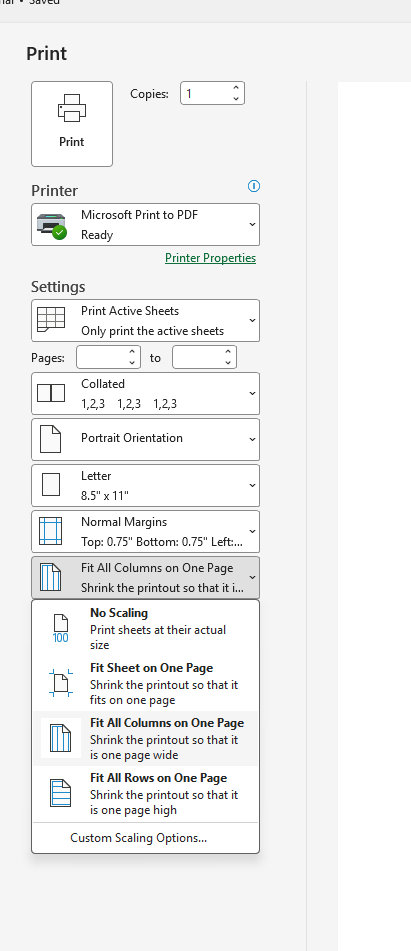Open the Printer Properties link
Viewport: 411px width, 951px height.
[x=210, y=258]
